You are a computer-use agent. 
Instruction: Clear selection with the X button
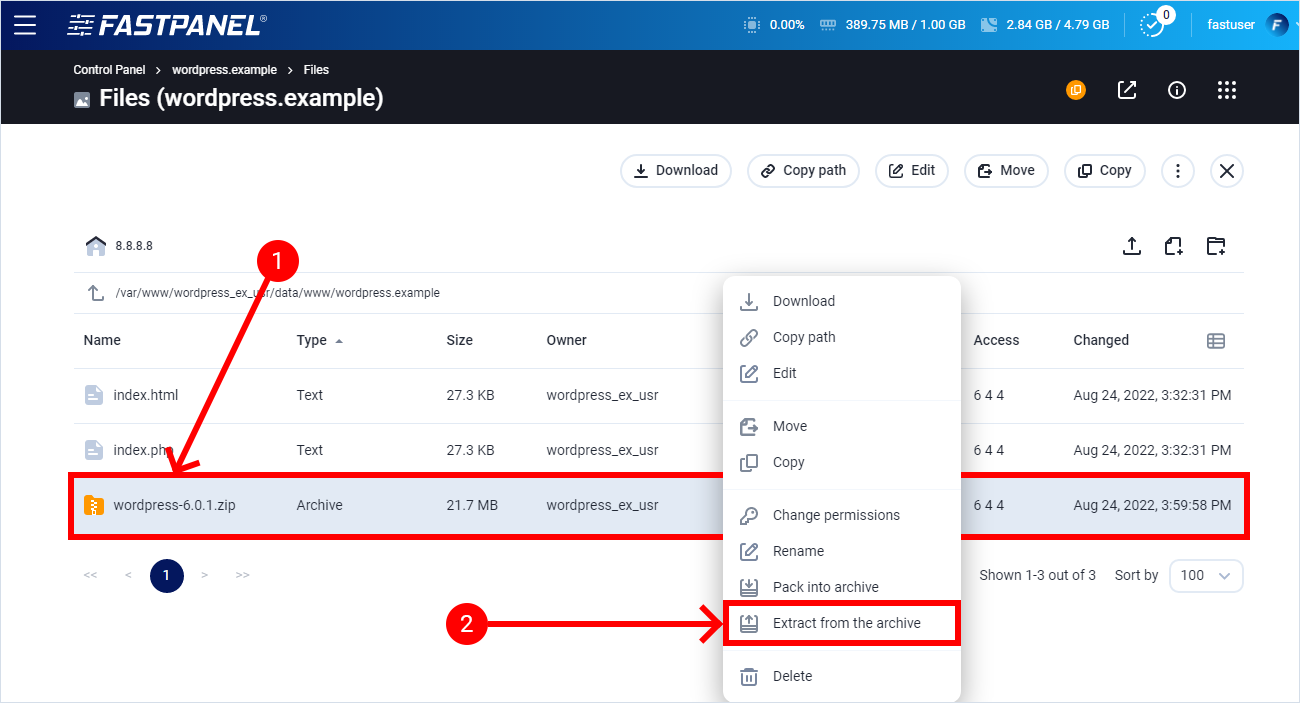click(x=1227, y=171)
